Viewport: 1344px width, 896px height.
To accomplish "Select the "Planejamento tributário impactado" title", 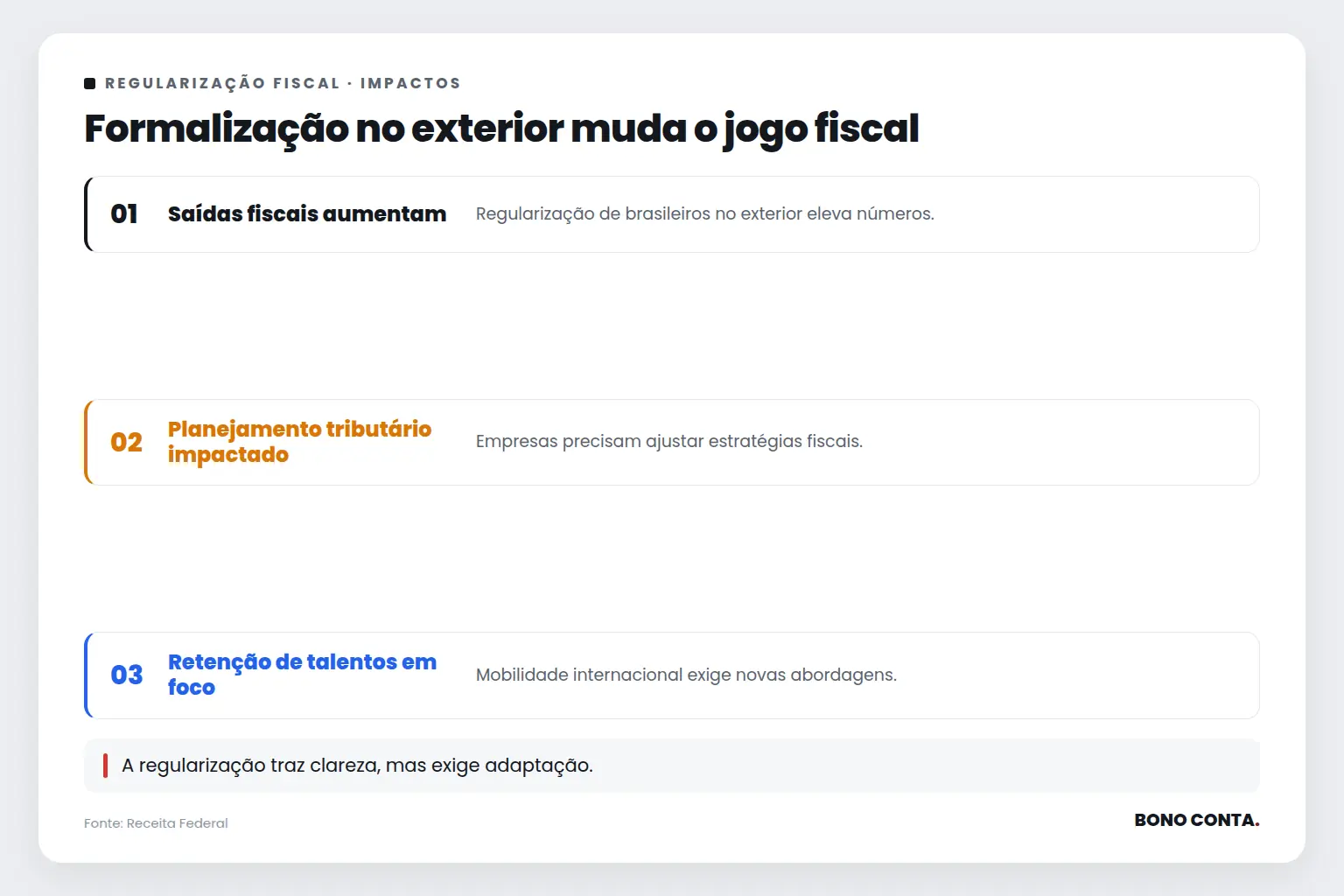I will pyautogui.click(x=299, y=442).
